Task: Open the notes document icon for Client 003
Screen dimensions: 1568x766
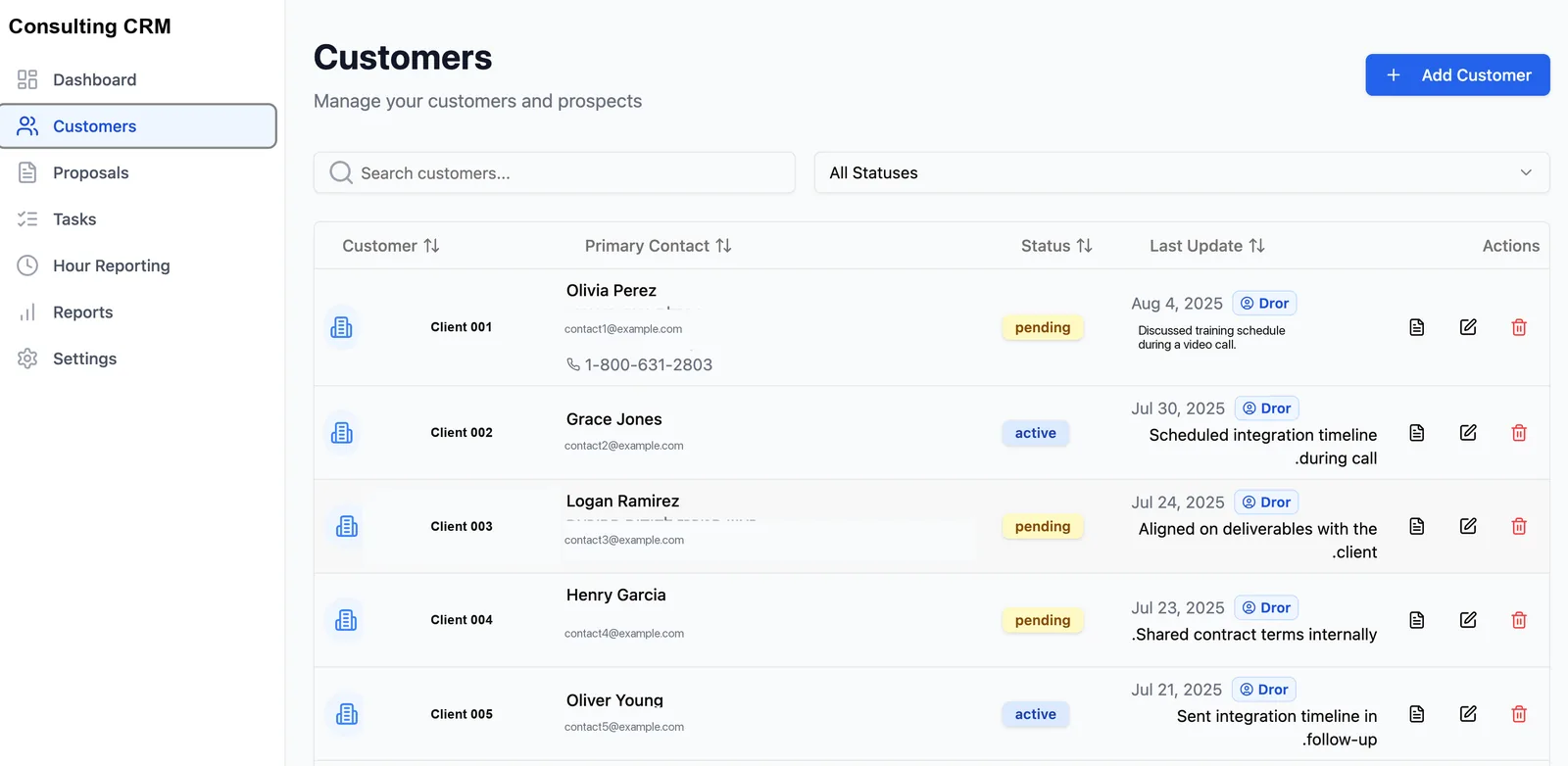Action: pos(1417,526)
